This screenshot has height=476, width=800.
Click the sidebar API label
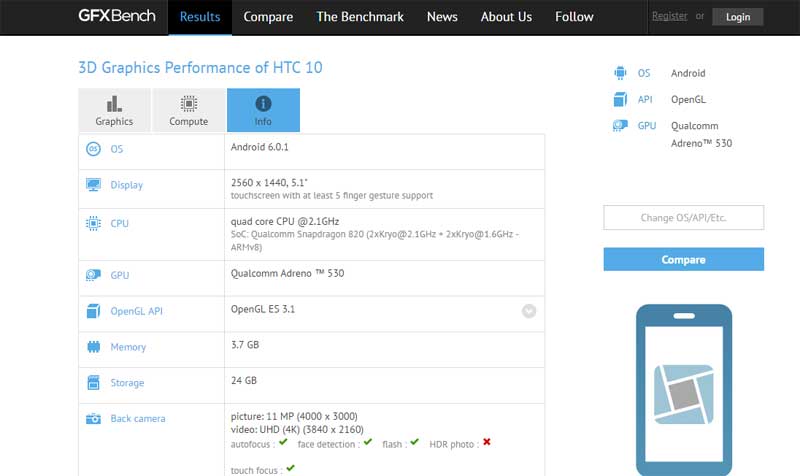(645, 99)
